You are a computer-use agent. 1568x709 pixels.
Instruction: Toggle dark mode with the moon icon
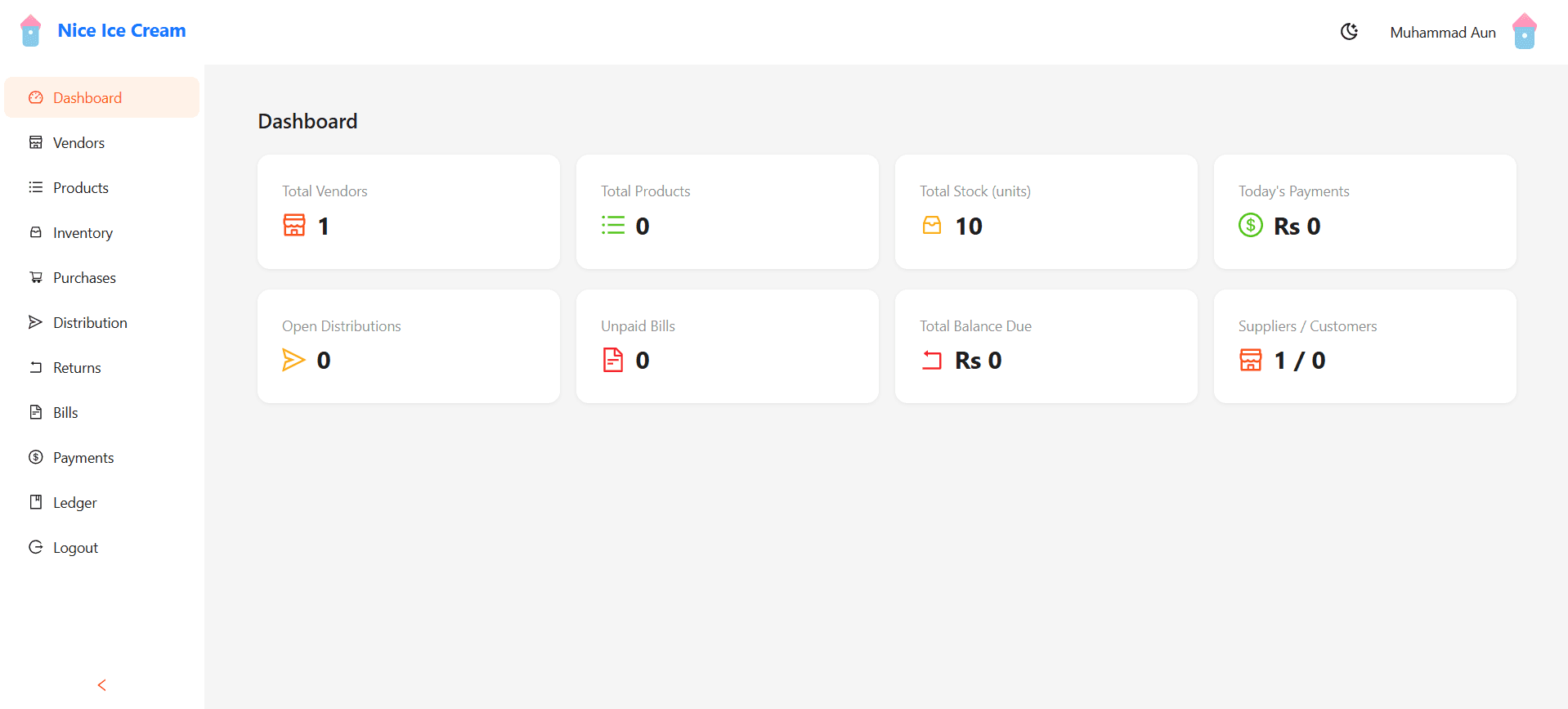point(1349,32)
